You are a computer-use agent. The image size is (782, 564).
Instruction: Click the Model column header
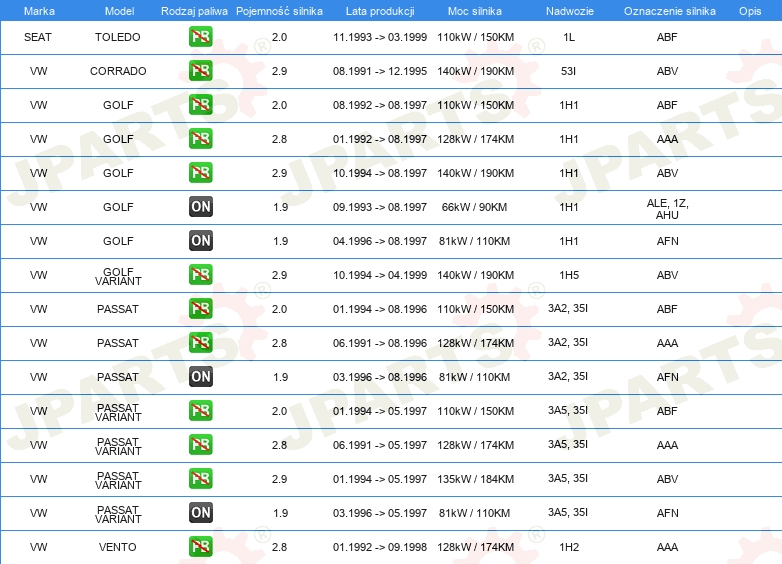(x=119, y=11)
